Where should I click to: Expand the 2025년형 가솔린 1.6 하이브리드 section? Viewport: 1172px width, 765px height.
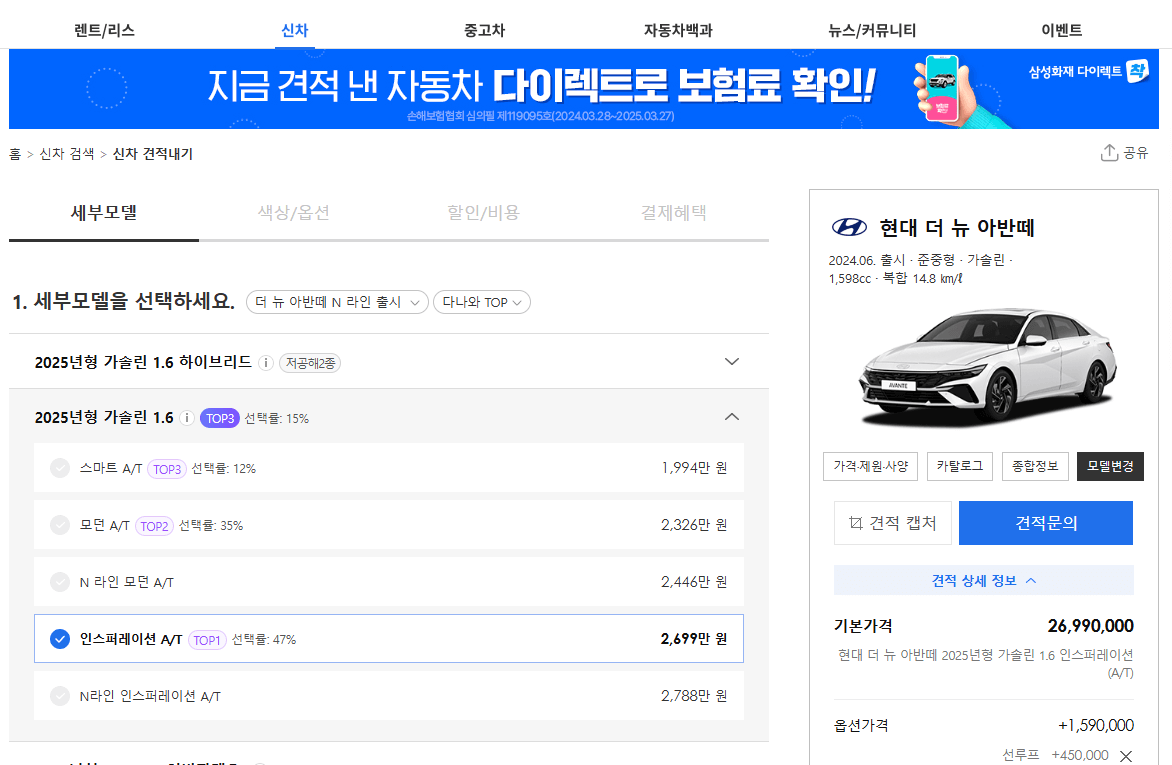[731, 362]
